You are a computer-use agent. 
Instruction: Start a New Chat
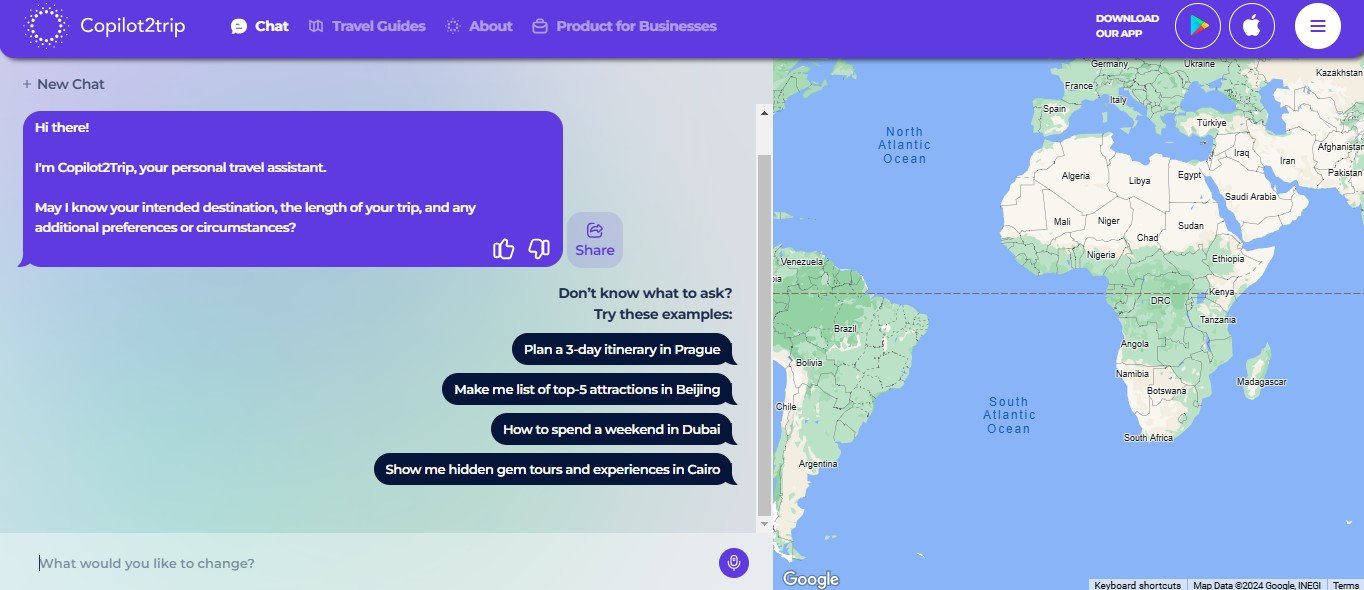point(64,84)
